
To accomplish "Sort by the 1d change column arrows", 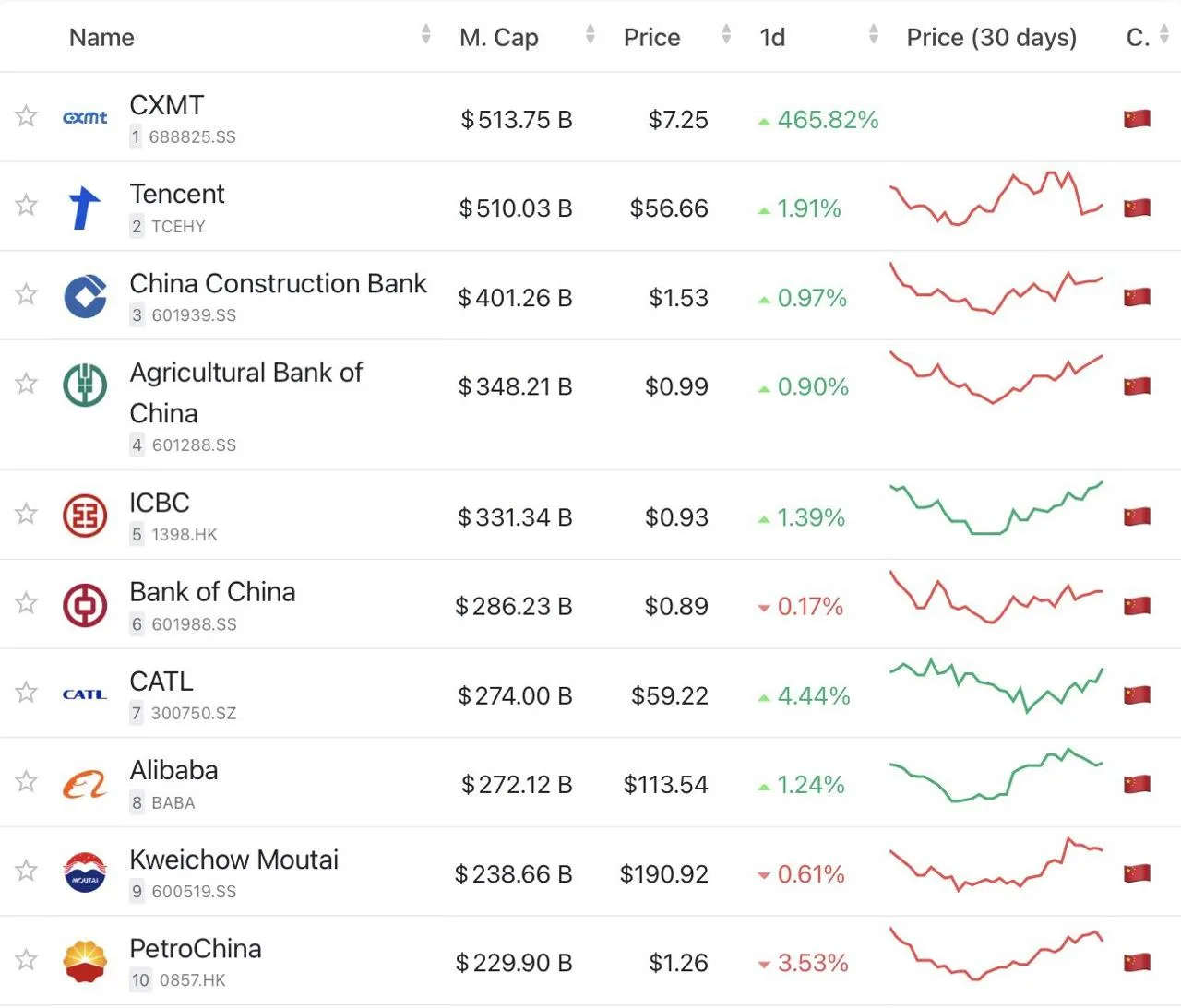I will tap(873, 35).
